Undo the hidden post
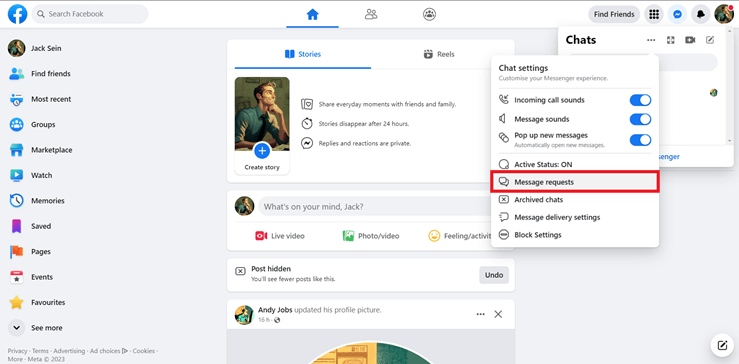 pos(494,275)
